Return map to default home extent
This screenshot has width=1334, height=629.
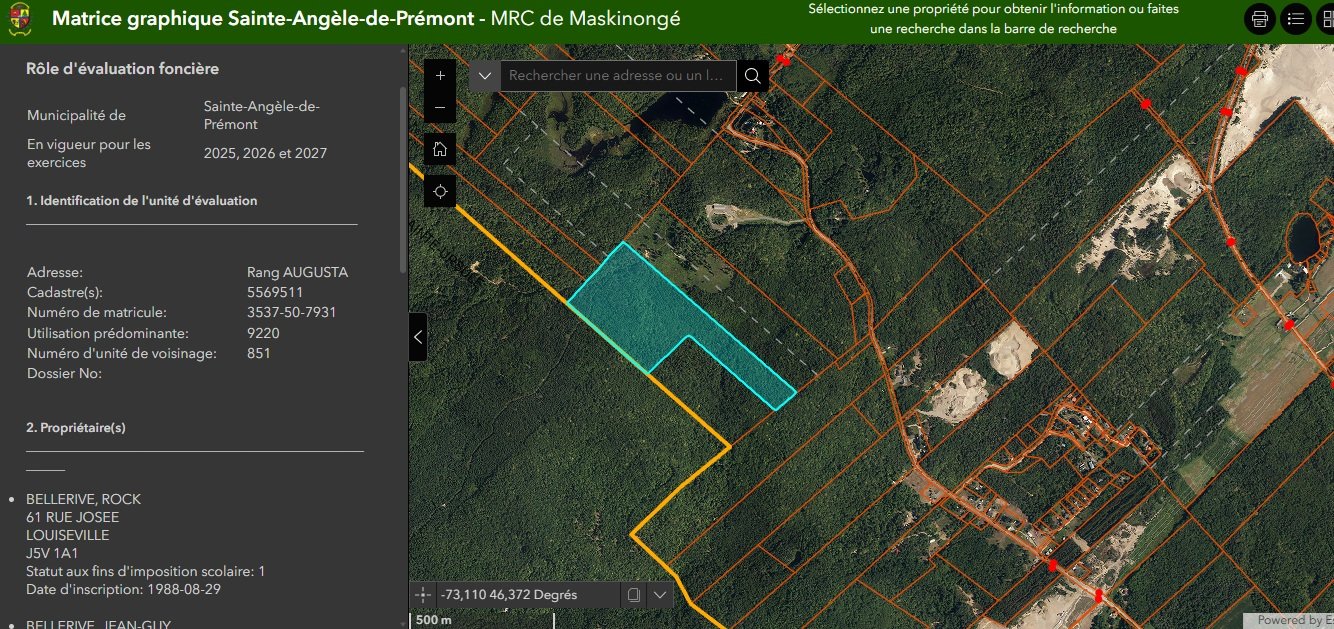click(x=440, y=149)
